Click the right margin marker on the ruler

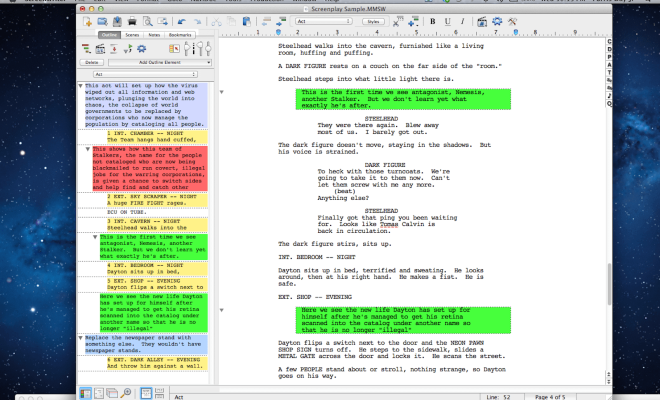[x=516, y=32]
